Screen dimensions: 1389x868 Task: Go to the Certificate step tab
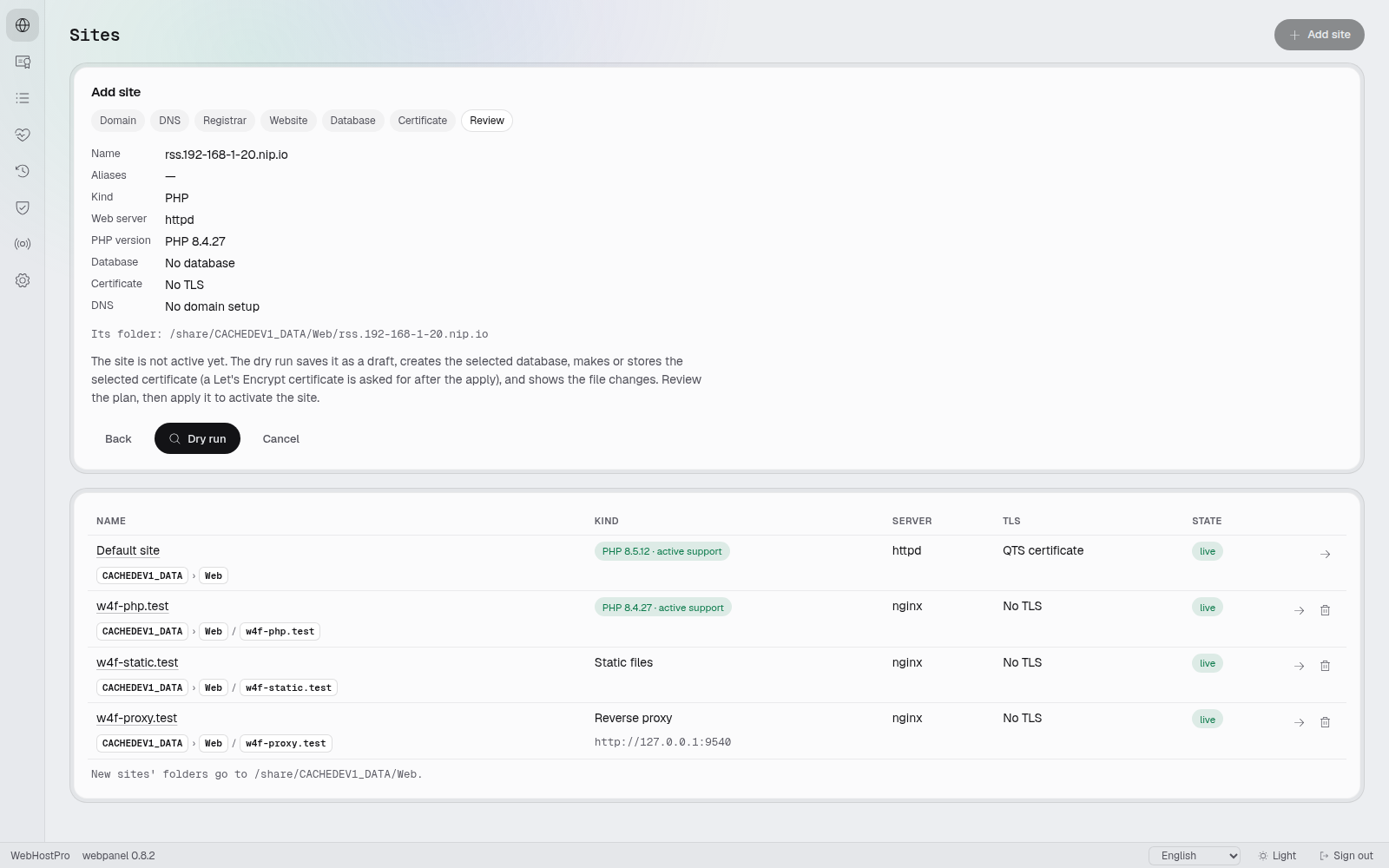[423, 121]
